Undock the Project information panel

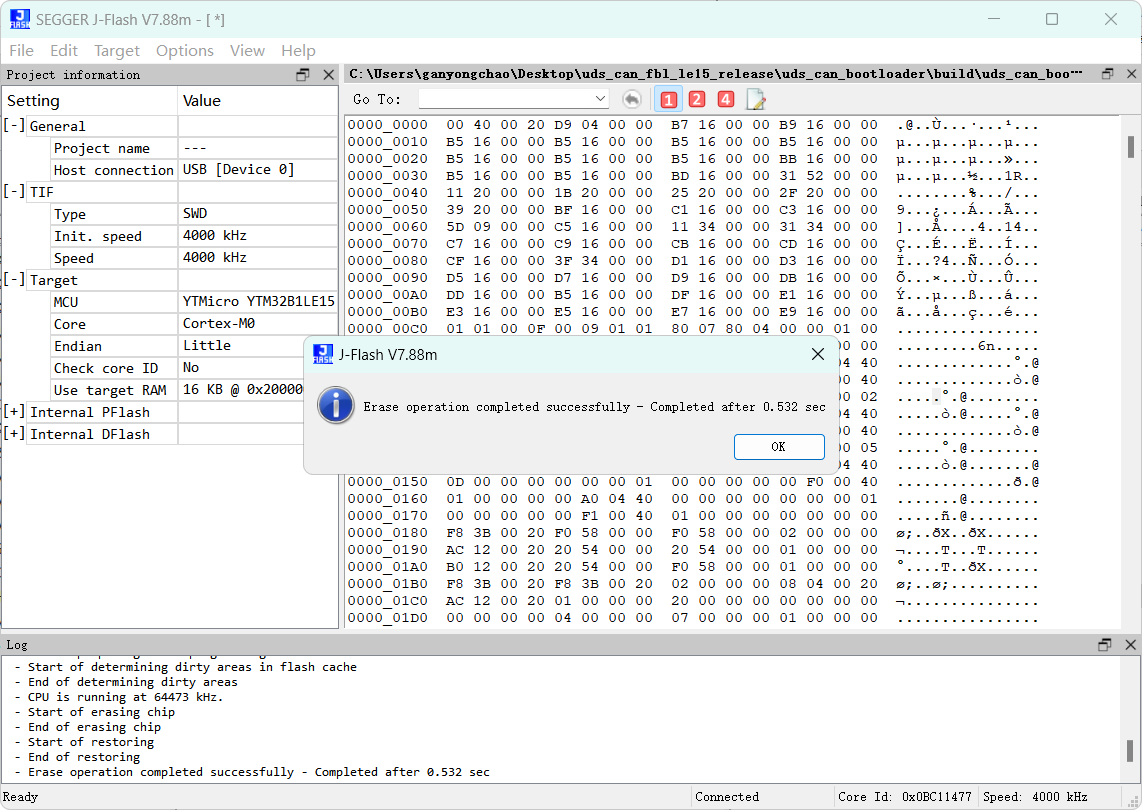click(x=303, y=74)
